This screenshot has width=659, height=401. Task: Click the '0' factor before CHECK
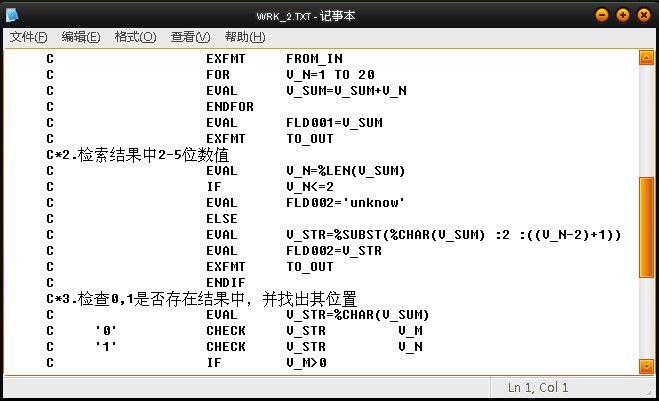point(106,331)
